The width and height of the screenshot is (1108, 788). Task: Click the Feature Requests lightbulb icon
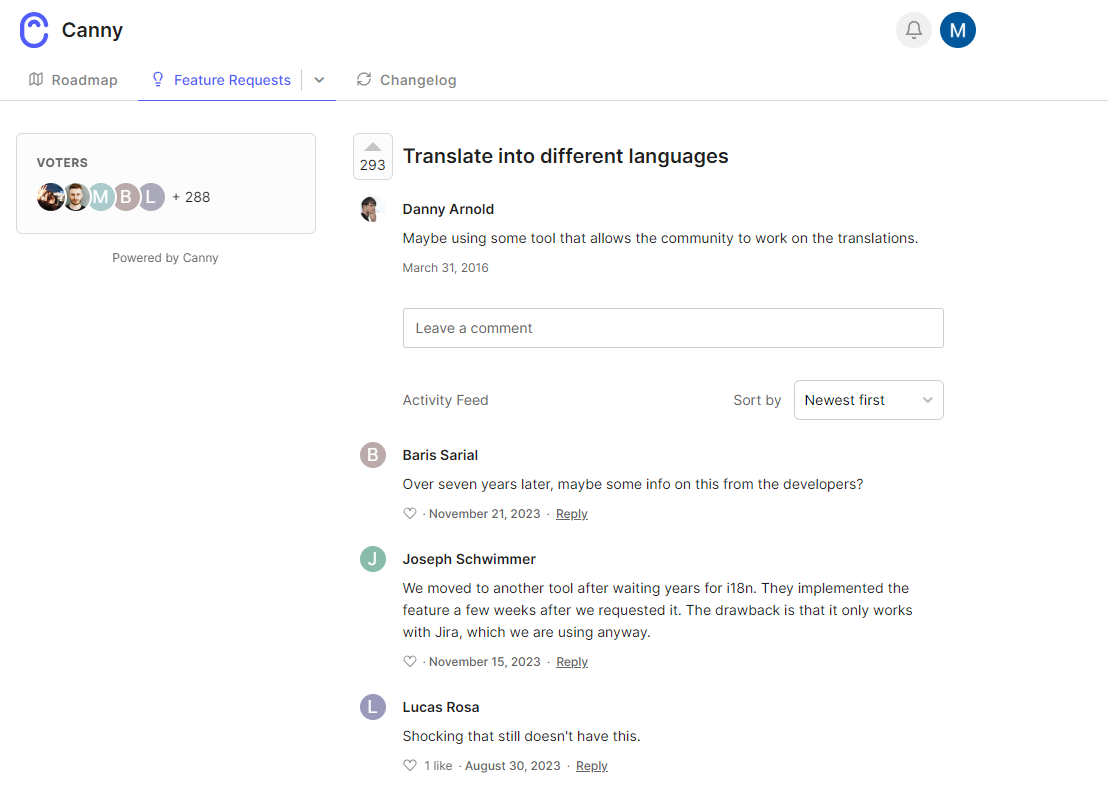coord(157,79)
